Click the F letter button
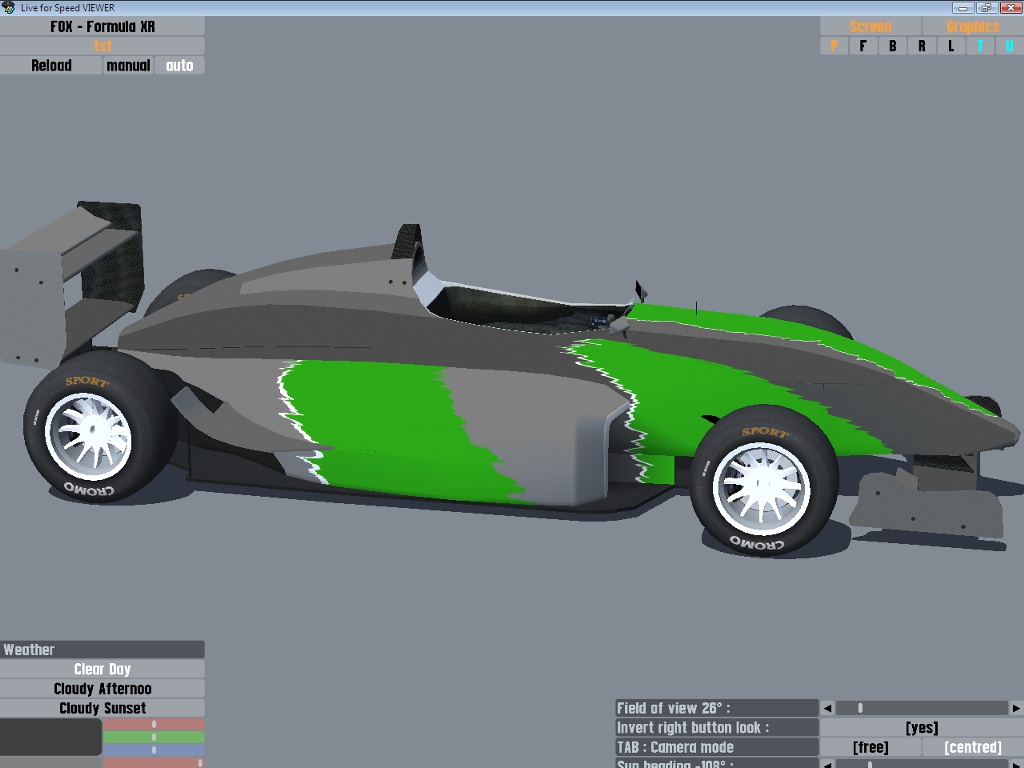 coord(863,46)
